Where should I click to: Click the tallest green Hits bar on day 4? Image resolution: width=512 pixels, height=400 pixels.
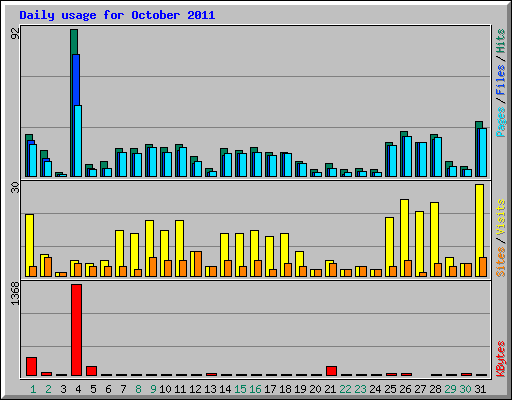tap(74, 42)
